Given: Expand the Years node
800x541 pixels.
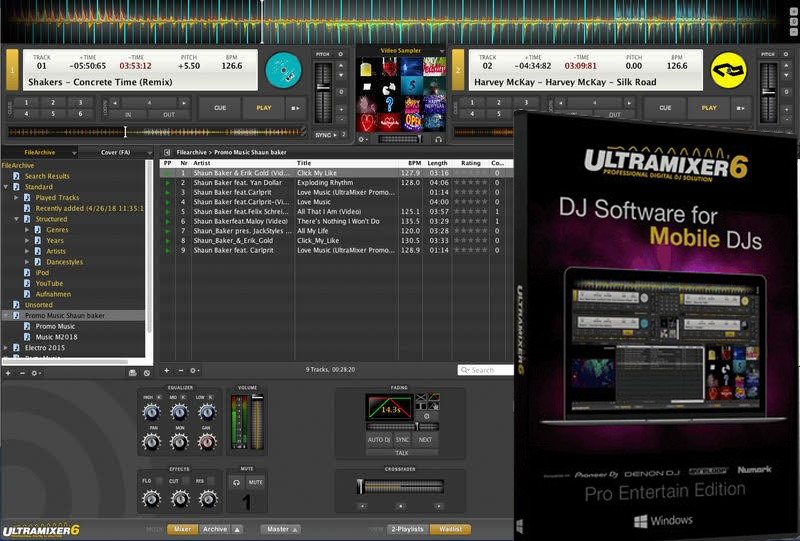Looking at the screenshot, I should [x=27, y=240].
